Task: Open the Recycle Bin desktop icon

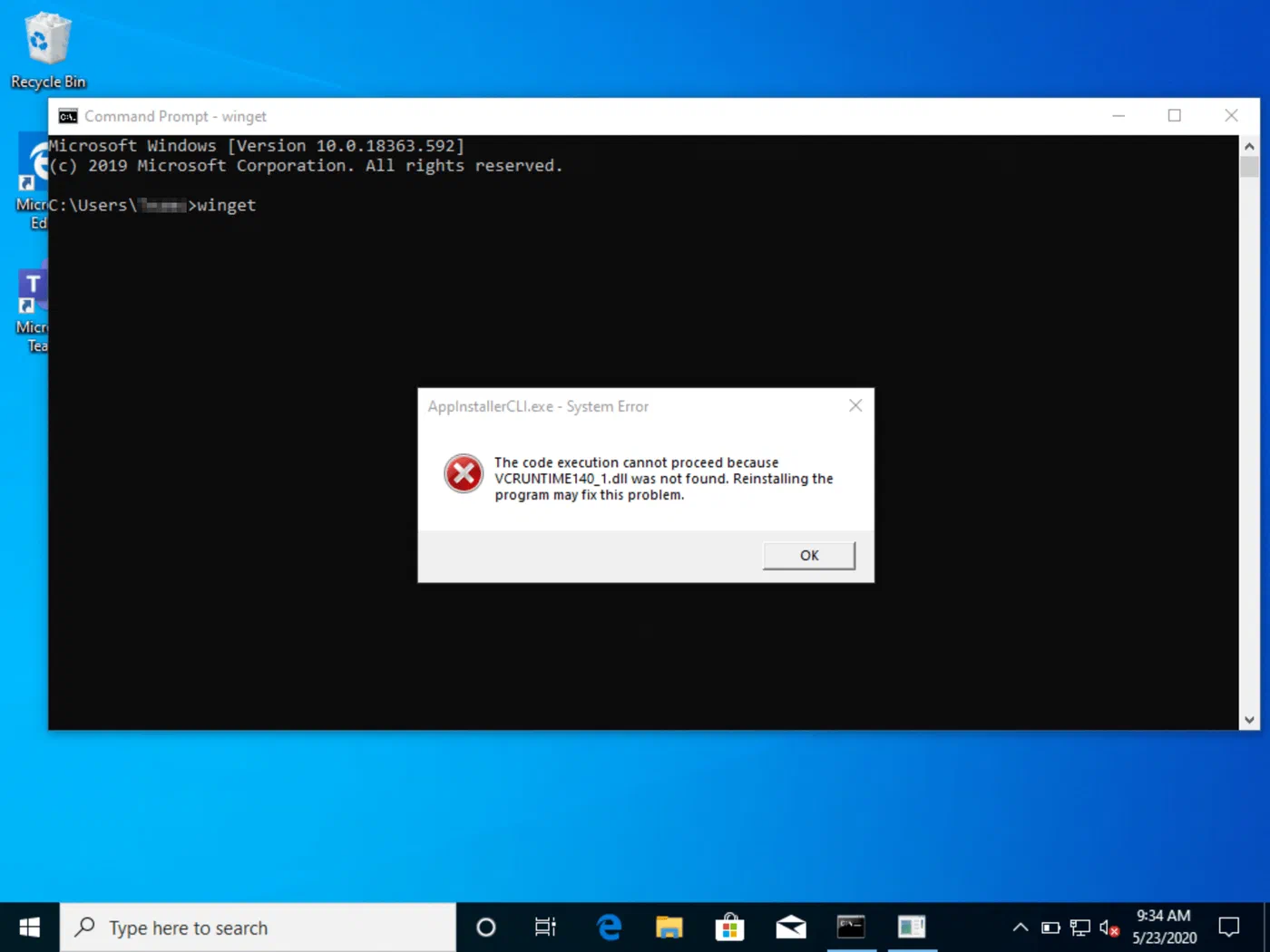Action: pyautogui.click(x=48, y=51)
